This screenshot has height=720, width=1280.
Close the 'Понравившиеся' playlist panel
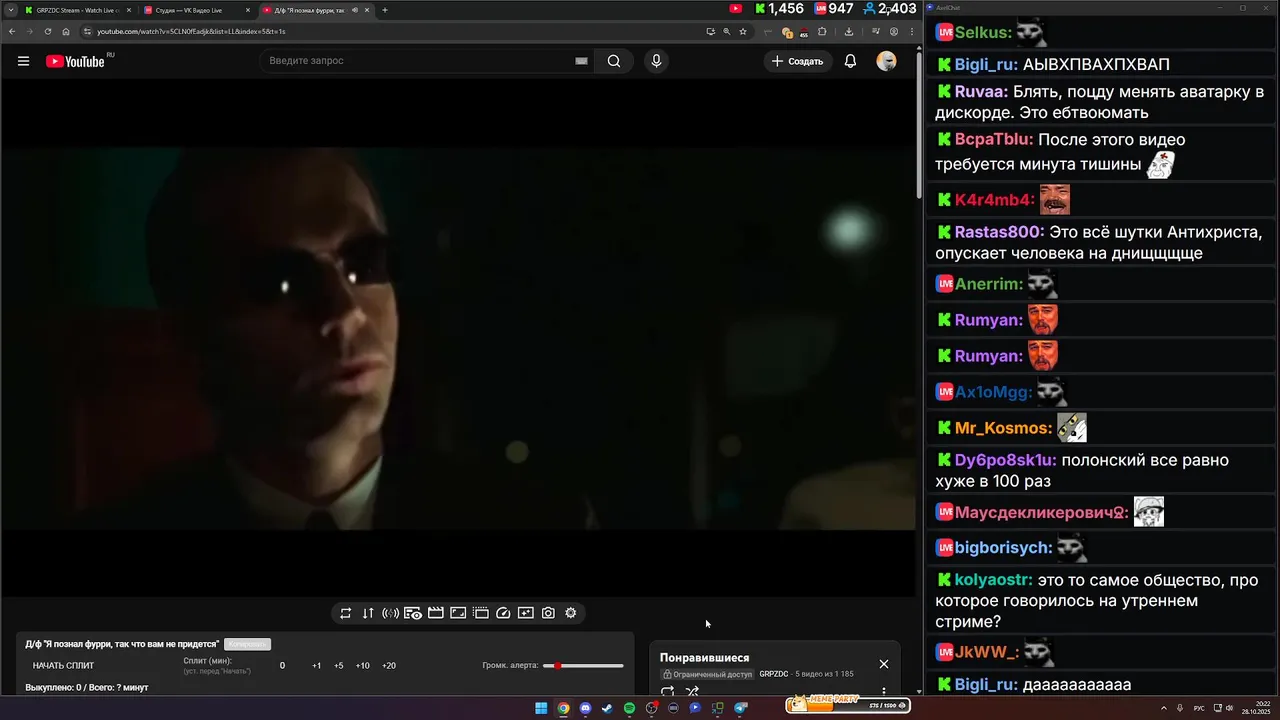883,664
